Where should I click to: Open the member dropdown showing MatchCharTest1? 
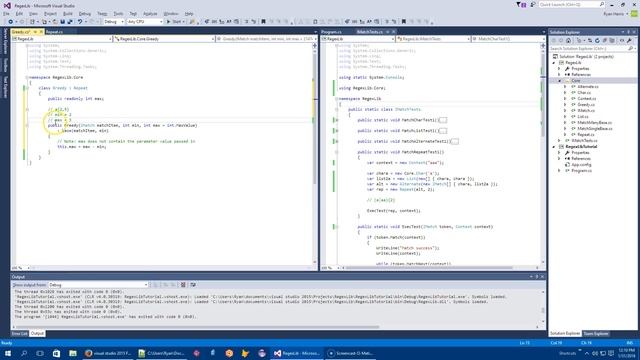tap(508, 39)
